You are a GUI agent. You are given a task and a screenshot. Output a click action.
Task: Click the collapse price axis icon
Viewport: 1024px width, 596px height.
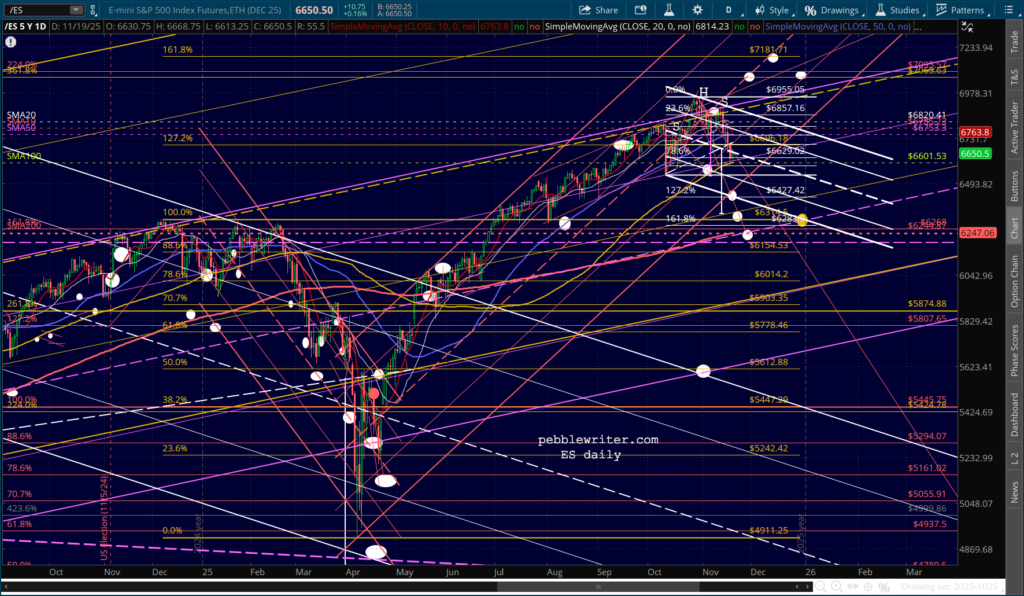coord(967,27)
